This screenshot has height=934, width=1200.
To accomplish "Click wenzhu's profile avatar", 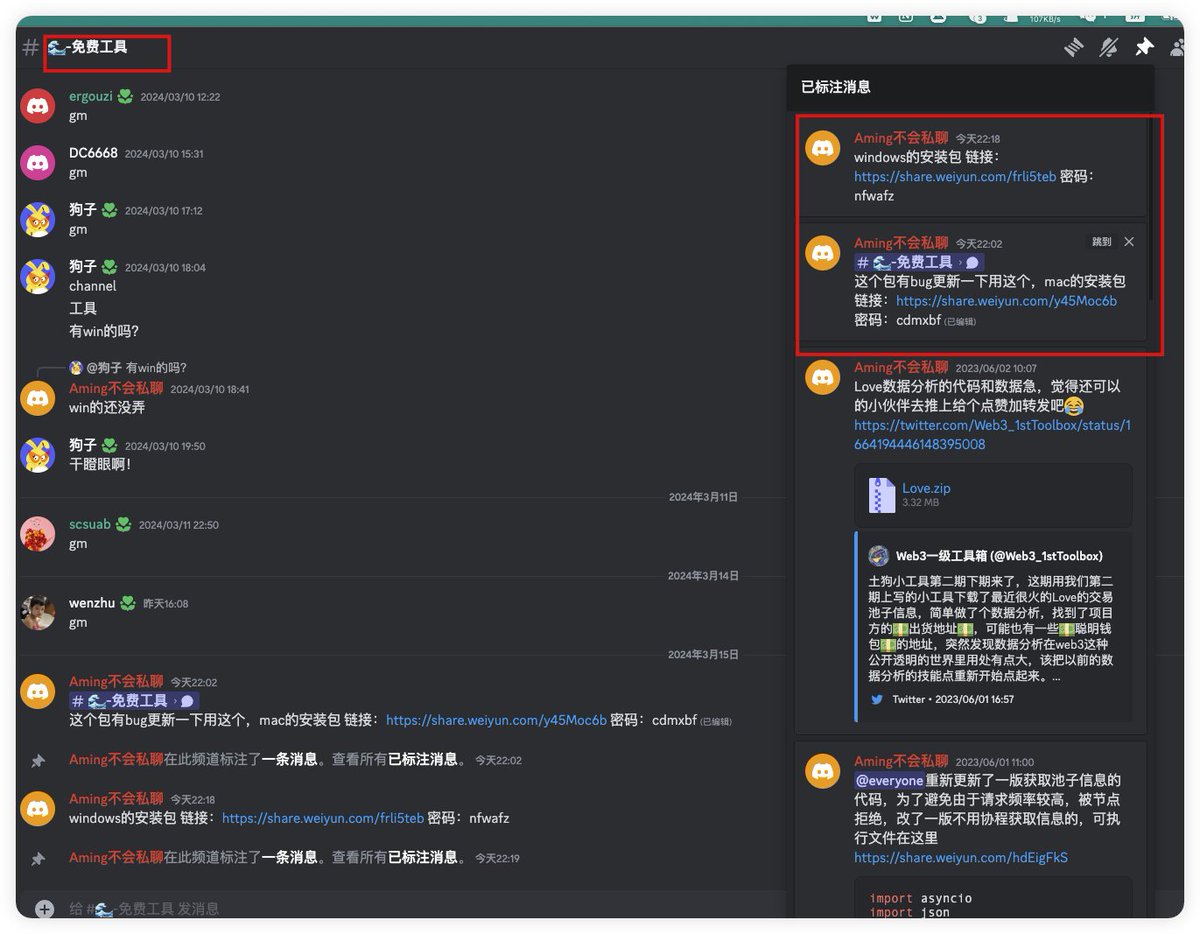I will click(37, 610).
